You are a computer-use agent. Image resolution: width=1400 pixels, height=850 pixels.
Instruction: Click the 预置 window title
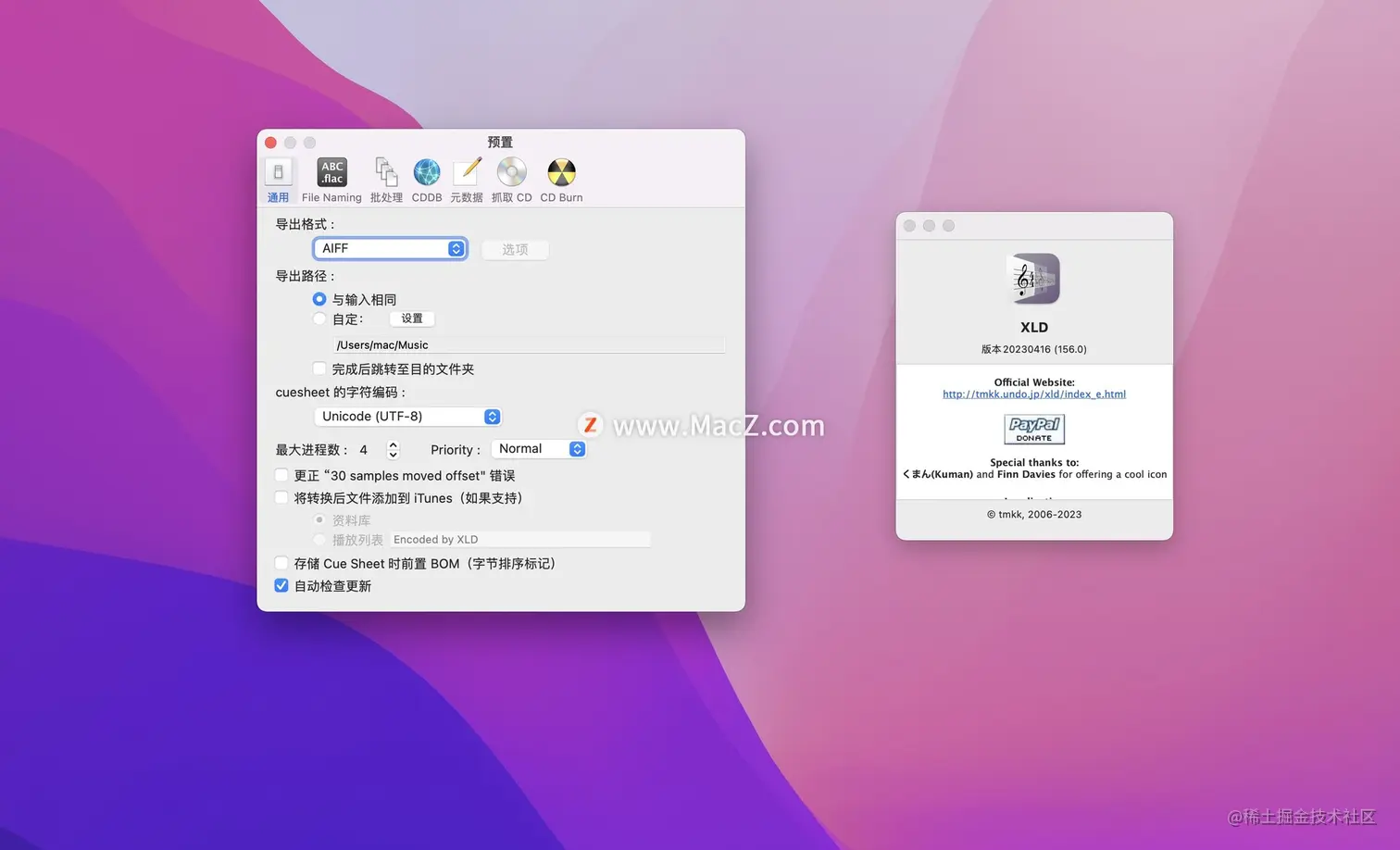500,142
